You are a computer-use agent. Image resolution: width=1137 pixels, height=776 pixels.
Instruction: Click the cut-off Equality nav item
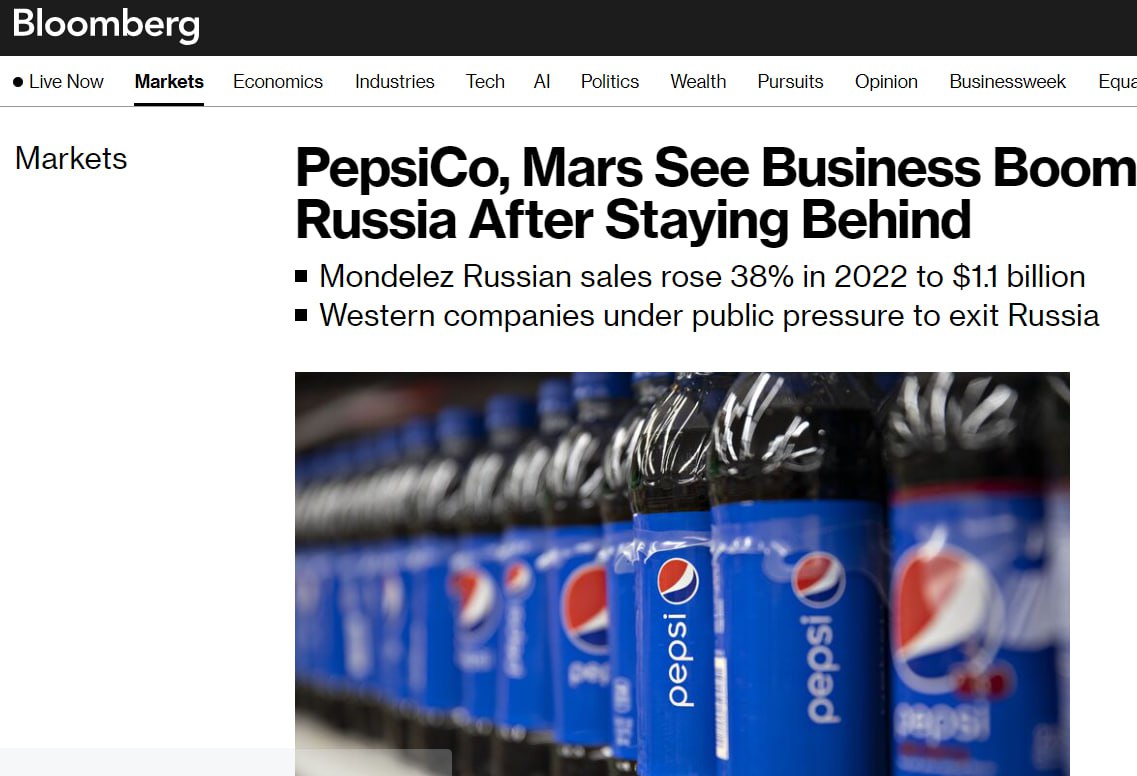tap(1116, 82)
